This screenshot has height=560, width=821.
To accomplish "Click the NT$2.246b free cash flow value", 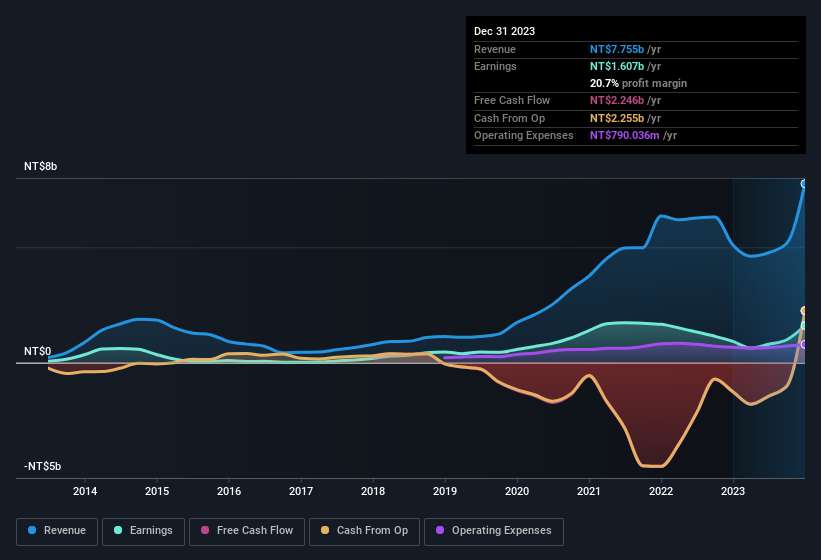I will pos(617,100).
